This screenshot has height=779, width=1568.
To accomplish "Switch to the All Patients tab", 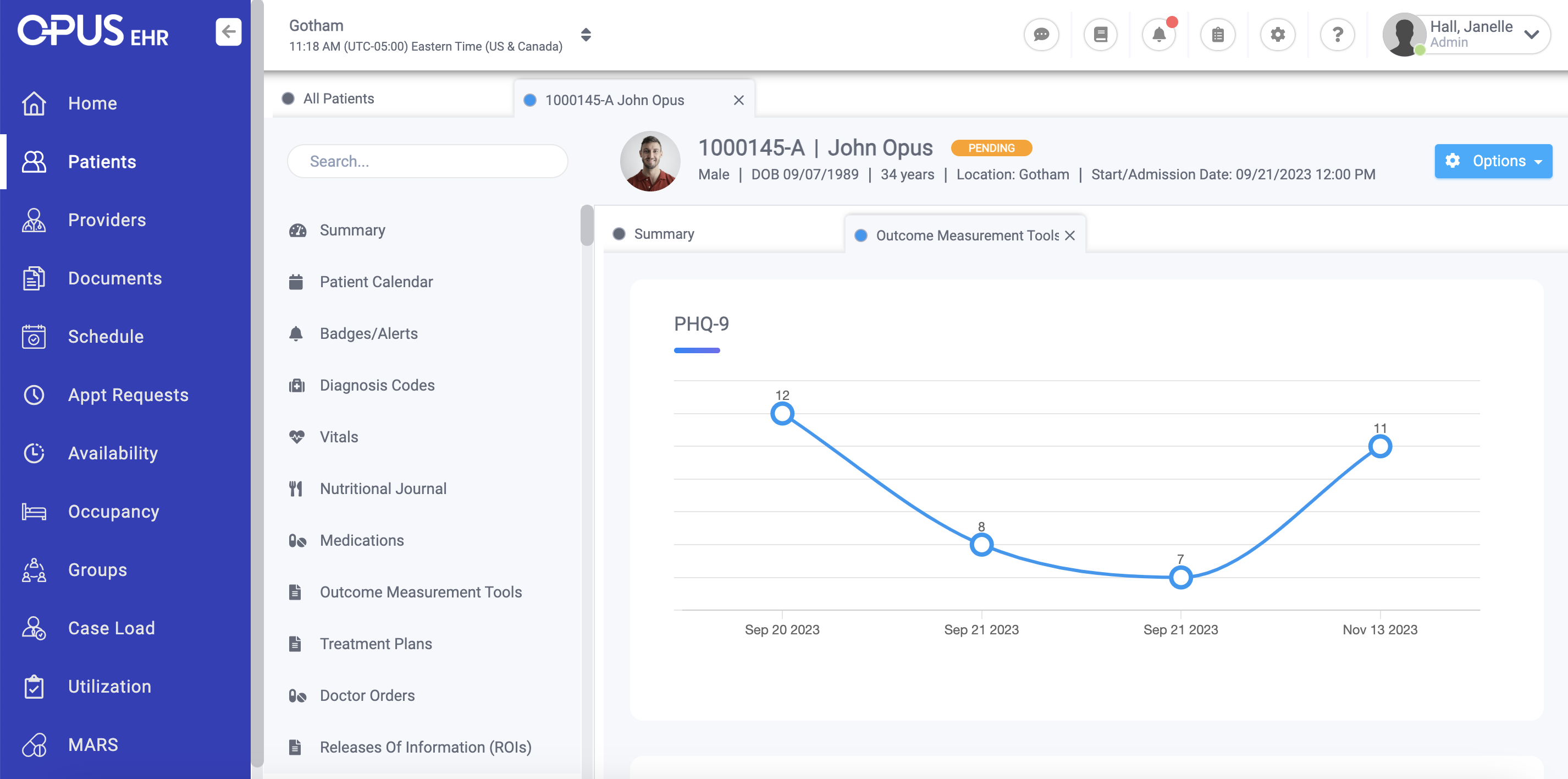I will pos(339,98).
